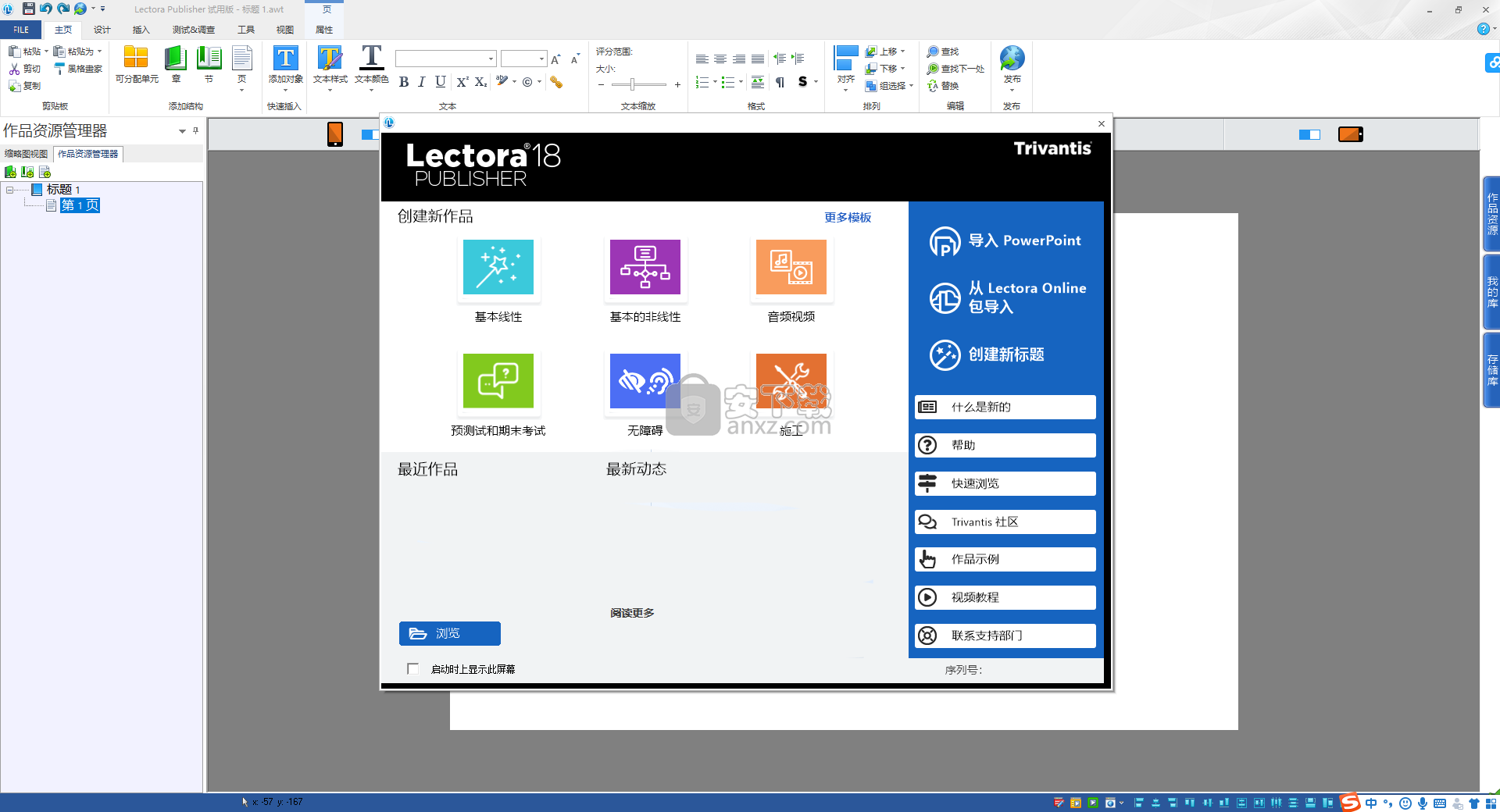This screenshot has height=812, width=1500.
Task: Toggle subscript formatting
Action: pos(480,82)
